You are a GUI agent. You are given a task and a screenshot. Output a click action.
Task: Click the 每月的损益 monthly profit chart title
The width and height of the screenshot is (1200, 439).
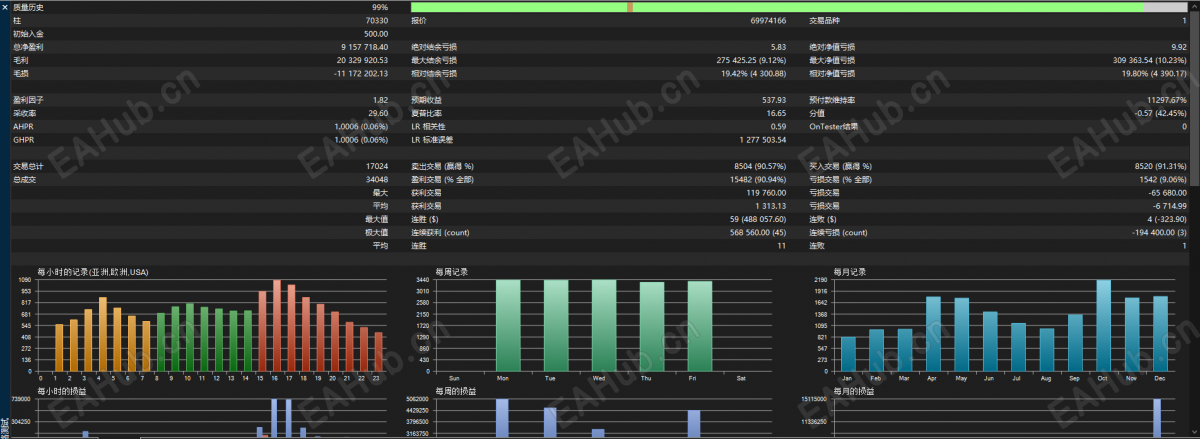(854, 391)
